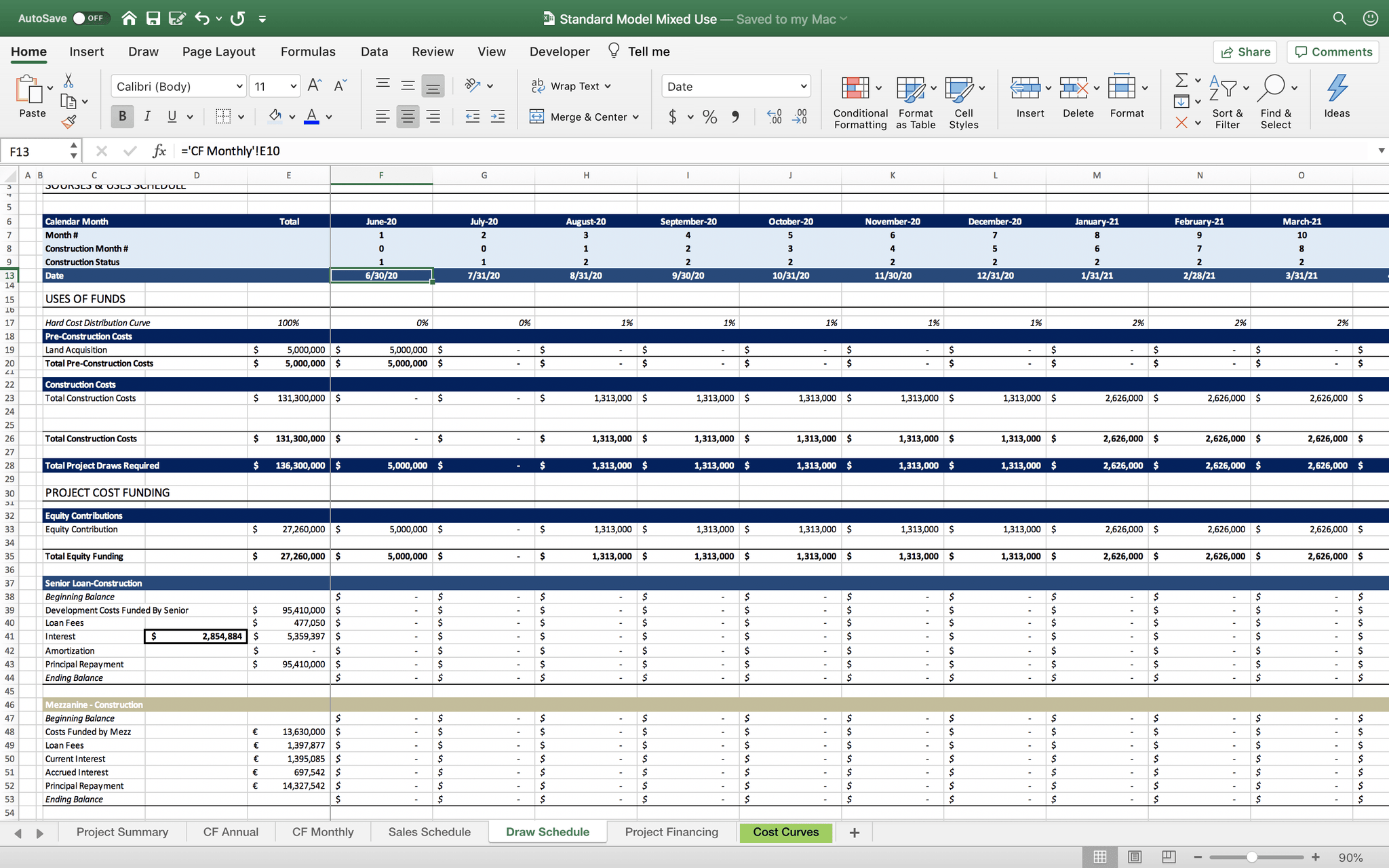Image resolution: width=1389 pixels, height=868 pixels.
Task: Switch to CF Monthly sheet tab
Action: tap(323, 832)
